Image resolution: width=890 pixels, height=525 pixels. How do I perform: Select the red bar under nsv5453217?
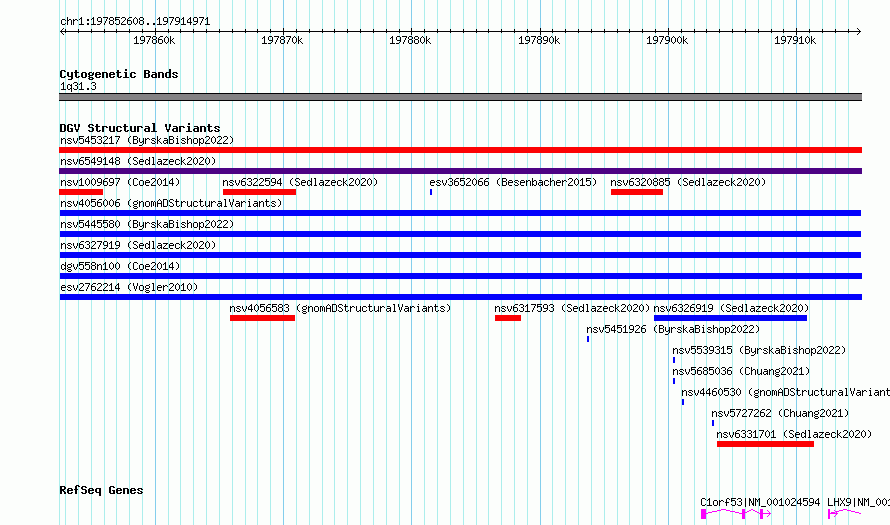coord(460,150)
